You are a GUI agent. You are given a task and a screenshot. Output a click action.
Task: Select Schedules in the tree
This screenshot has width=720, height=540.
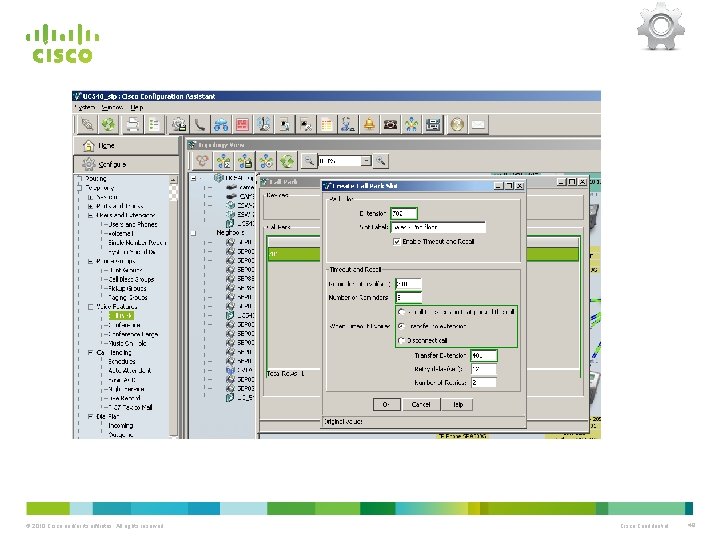122,361
